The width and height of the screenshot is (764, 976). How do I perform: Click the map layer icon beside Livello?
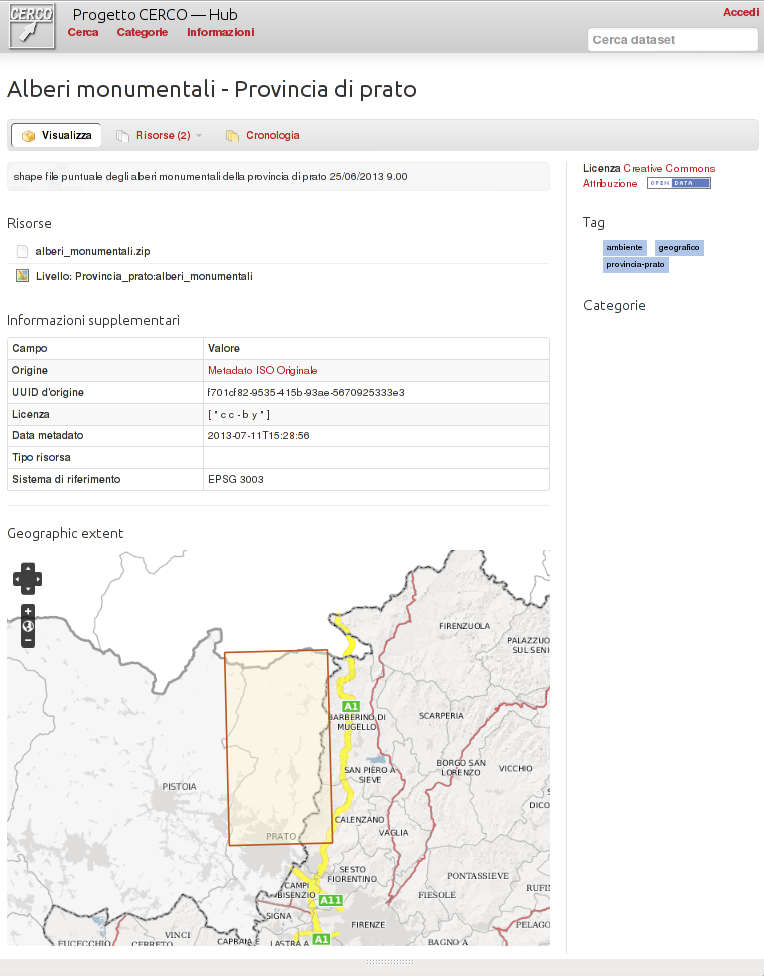click(x=22, y=276)
